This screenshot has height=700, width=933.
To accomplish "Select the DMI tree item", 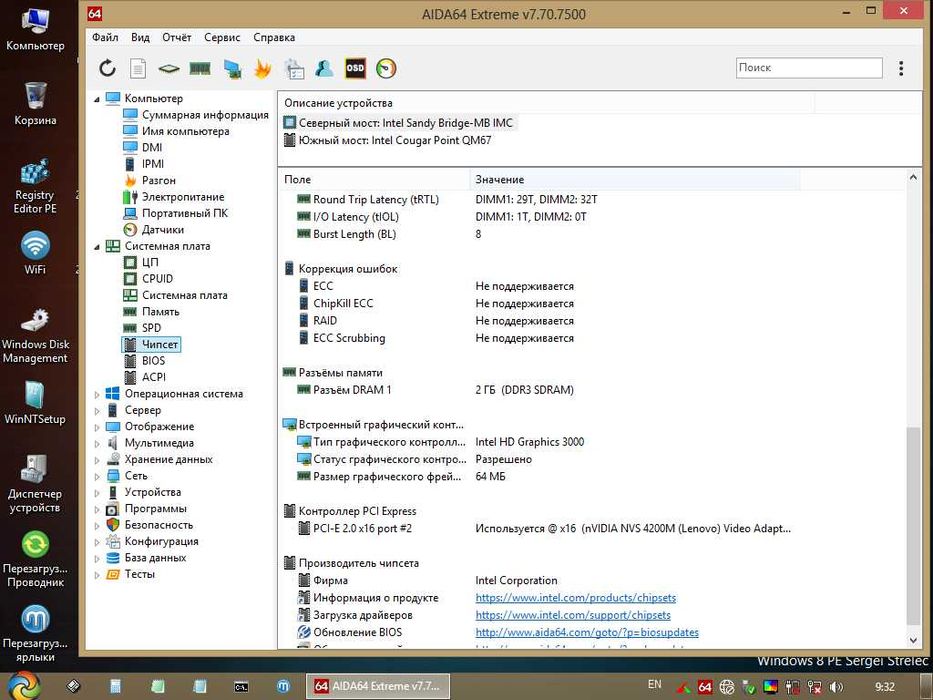I will pos(142,148).
